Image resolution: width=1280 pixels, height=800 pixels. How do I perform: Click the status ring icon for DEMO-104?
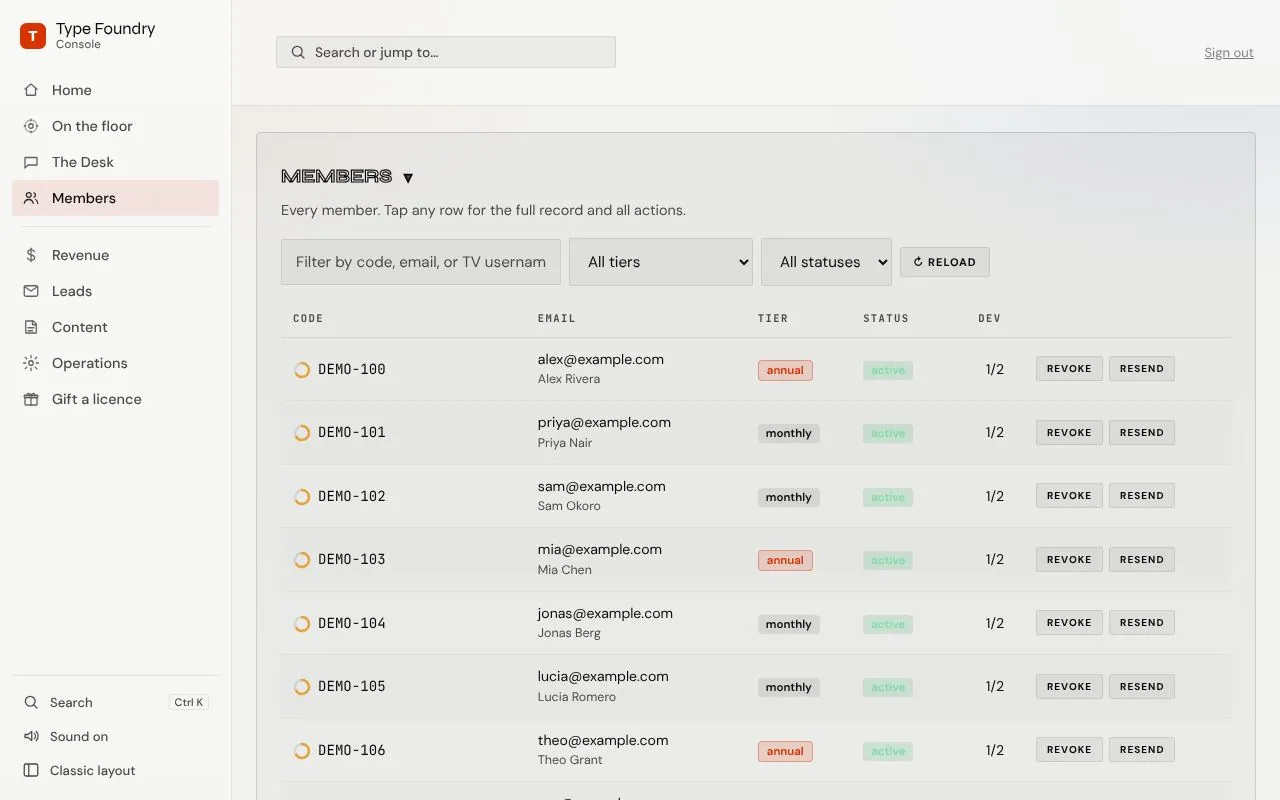(x=302, y=624)
